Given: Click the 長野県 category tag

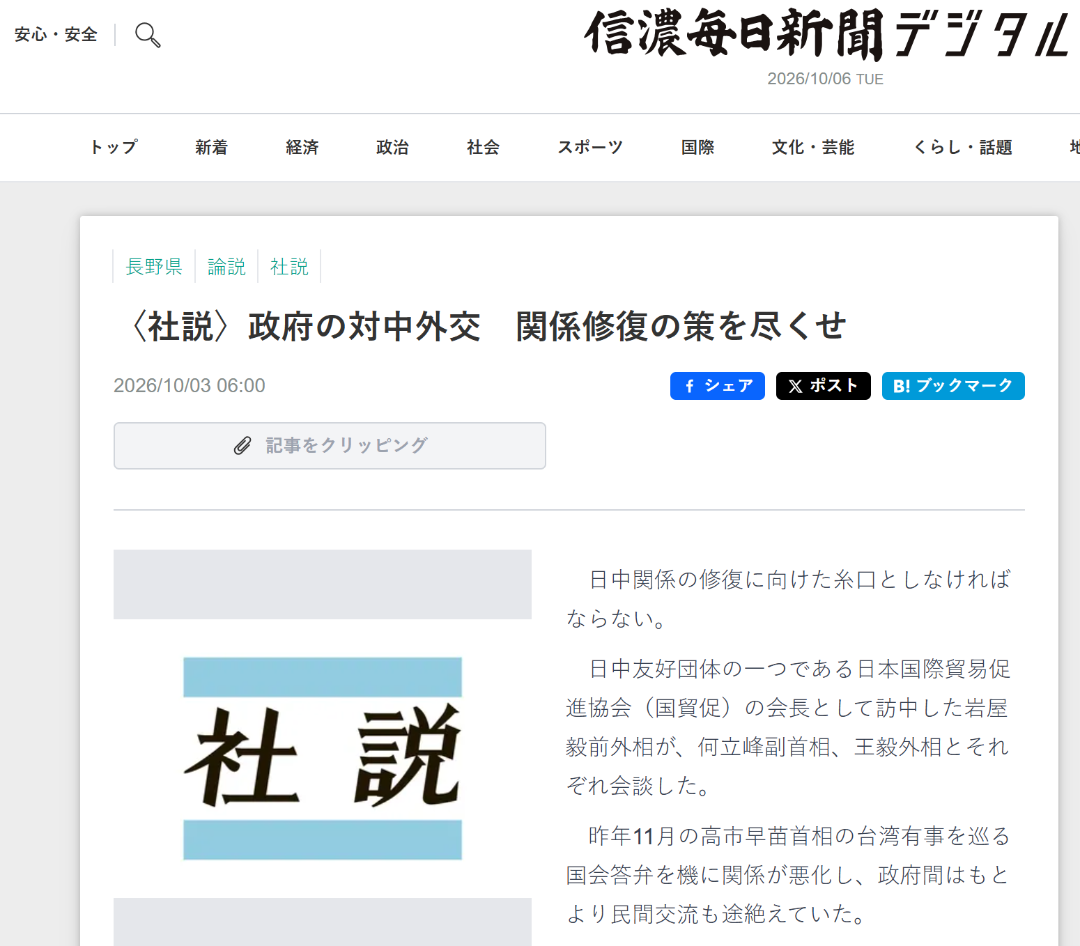Looking at the screenshot, I should click(154, 267).
